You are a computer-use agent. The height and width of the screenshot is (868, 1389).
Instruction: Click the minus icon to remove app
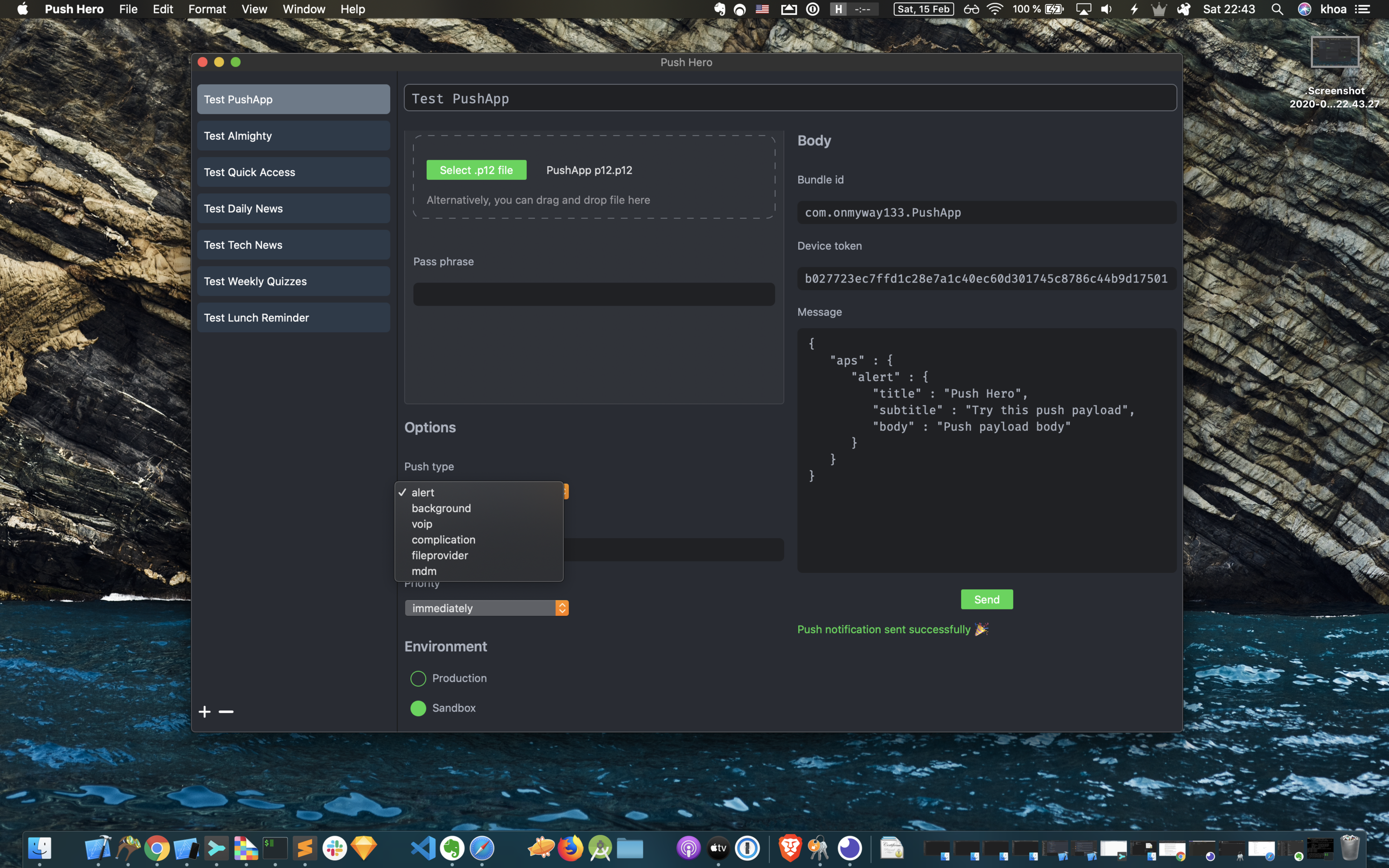(226, 712)
